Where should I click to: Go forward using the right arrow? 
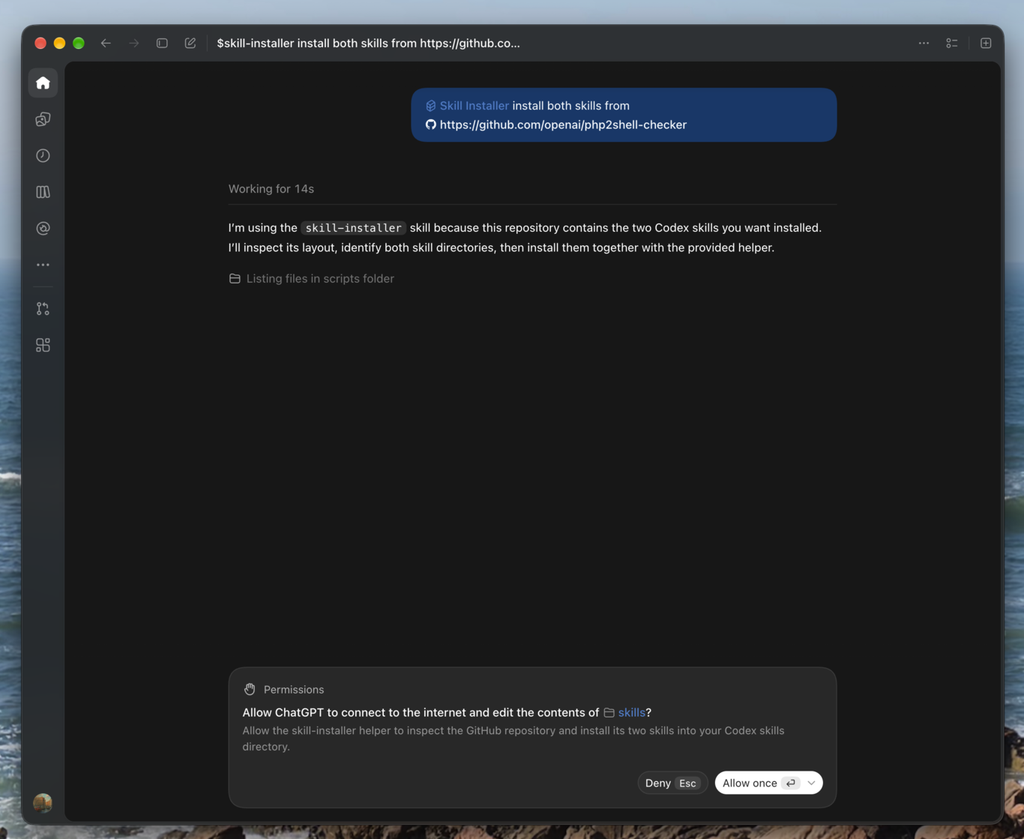(134, 43)
